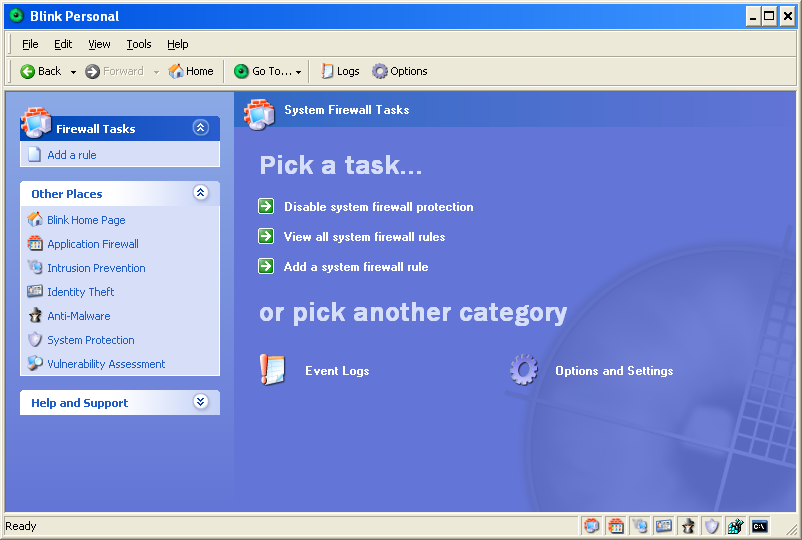Click the Blink Personal title bar eye icon
Viewport: 802px width, 540px height.
(16, 16)
